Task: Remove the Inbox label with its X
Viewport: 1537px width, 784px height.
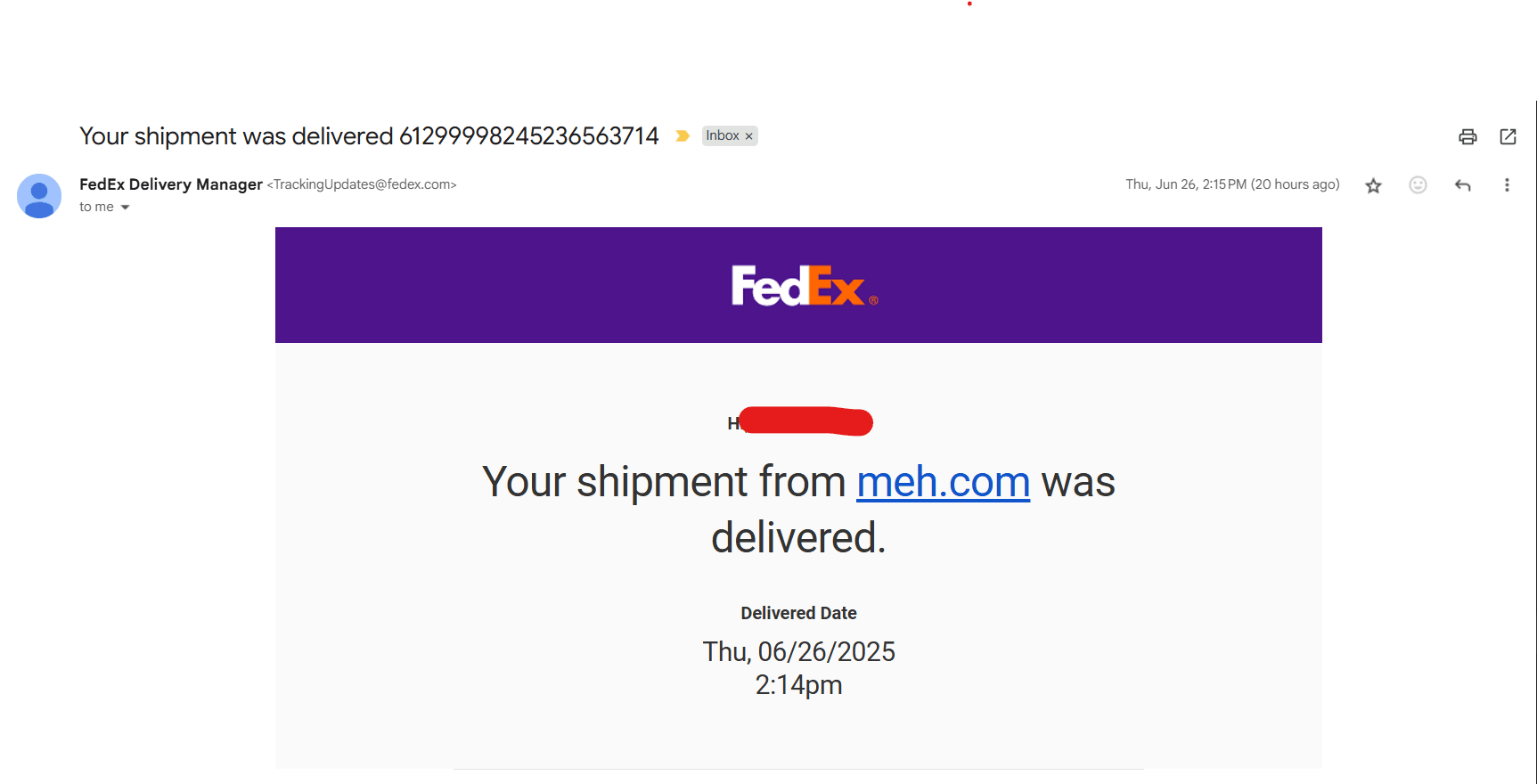Action: (x=749, y=136)
